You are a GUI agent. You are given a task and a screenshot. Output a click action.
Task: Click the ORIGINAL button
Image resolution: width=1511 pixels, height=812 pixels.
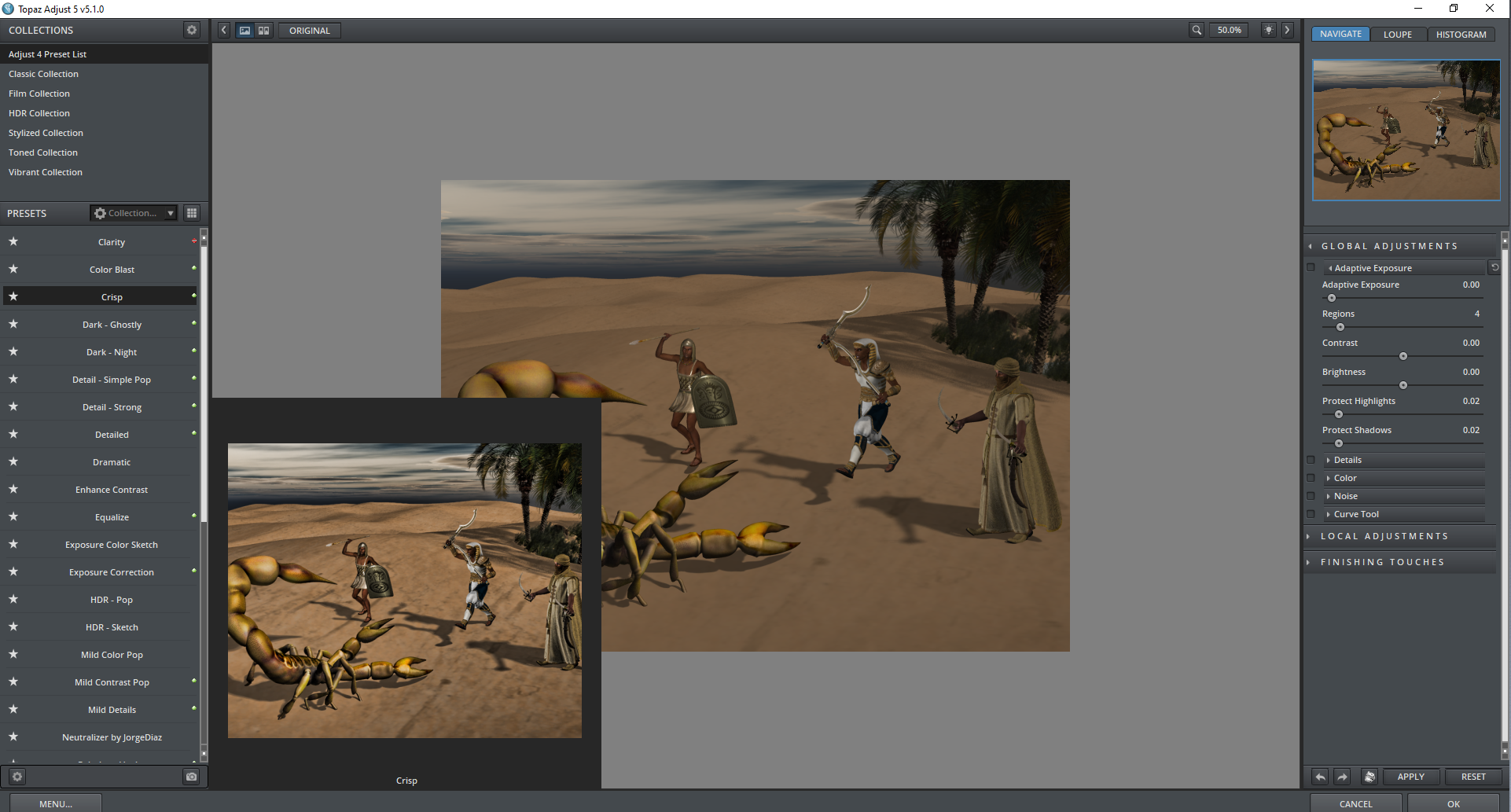310,31
